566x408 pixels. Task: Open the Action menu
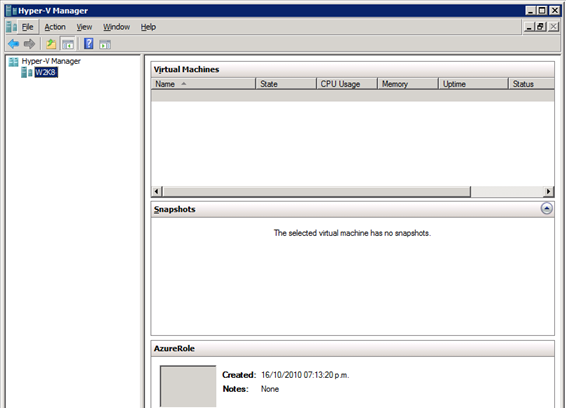pos(55,27)
